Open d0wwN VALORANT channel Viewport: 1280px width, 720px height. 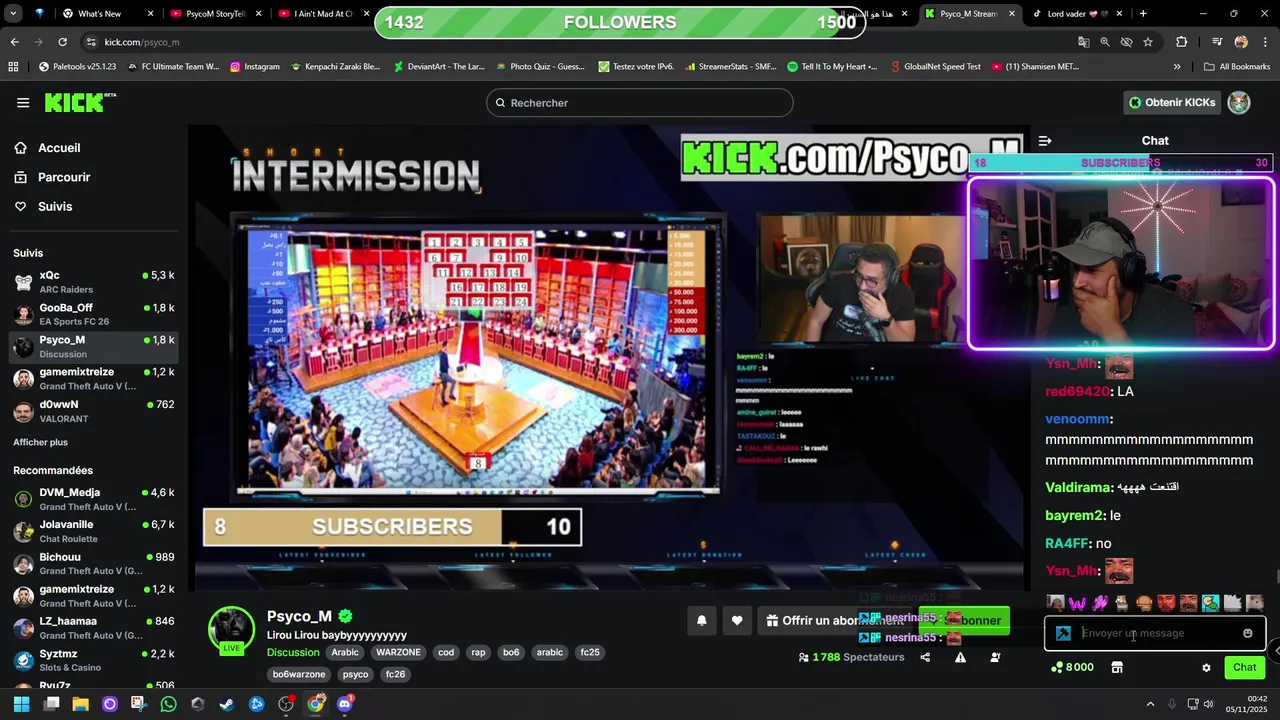93,411
